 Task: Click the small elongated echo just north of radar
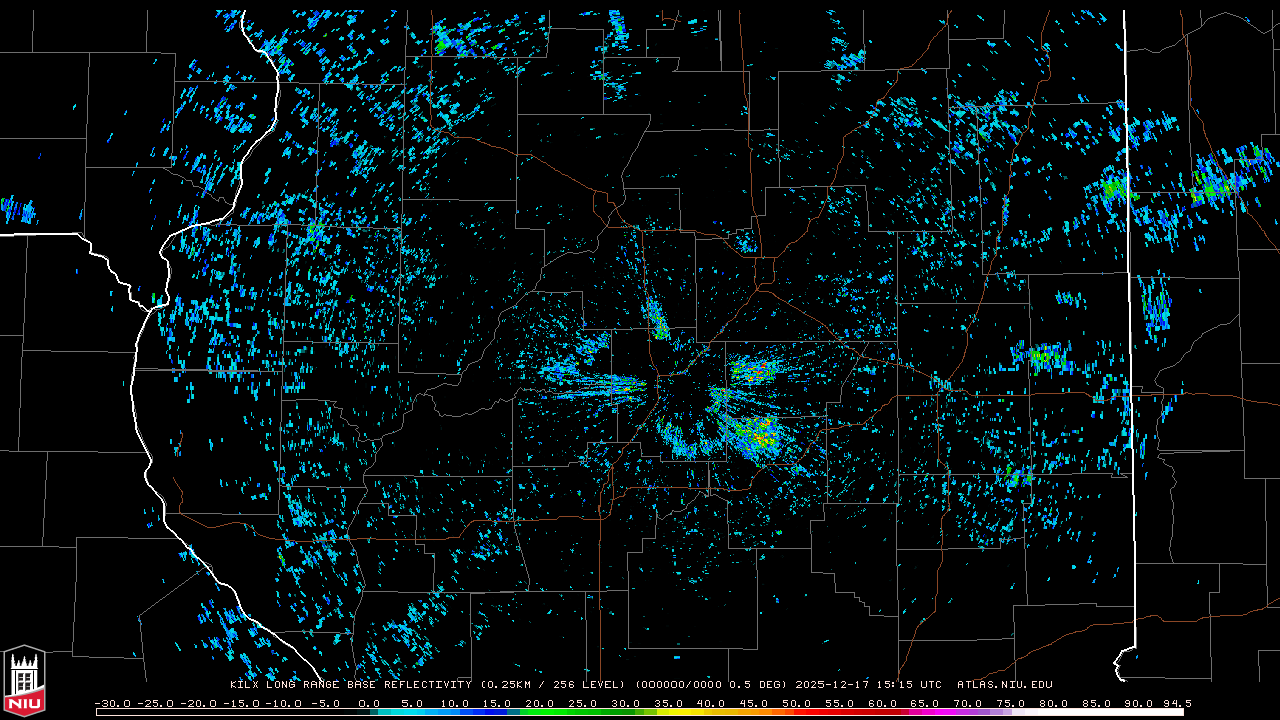[657, 320]
